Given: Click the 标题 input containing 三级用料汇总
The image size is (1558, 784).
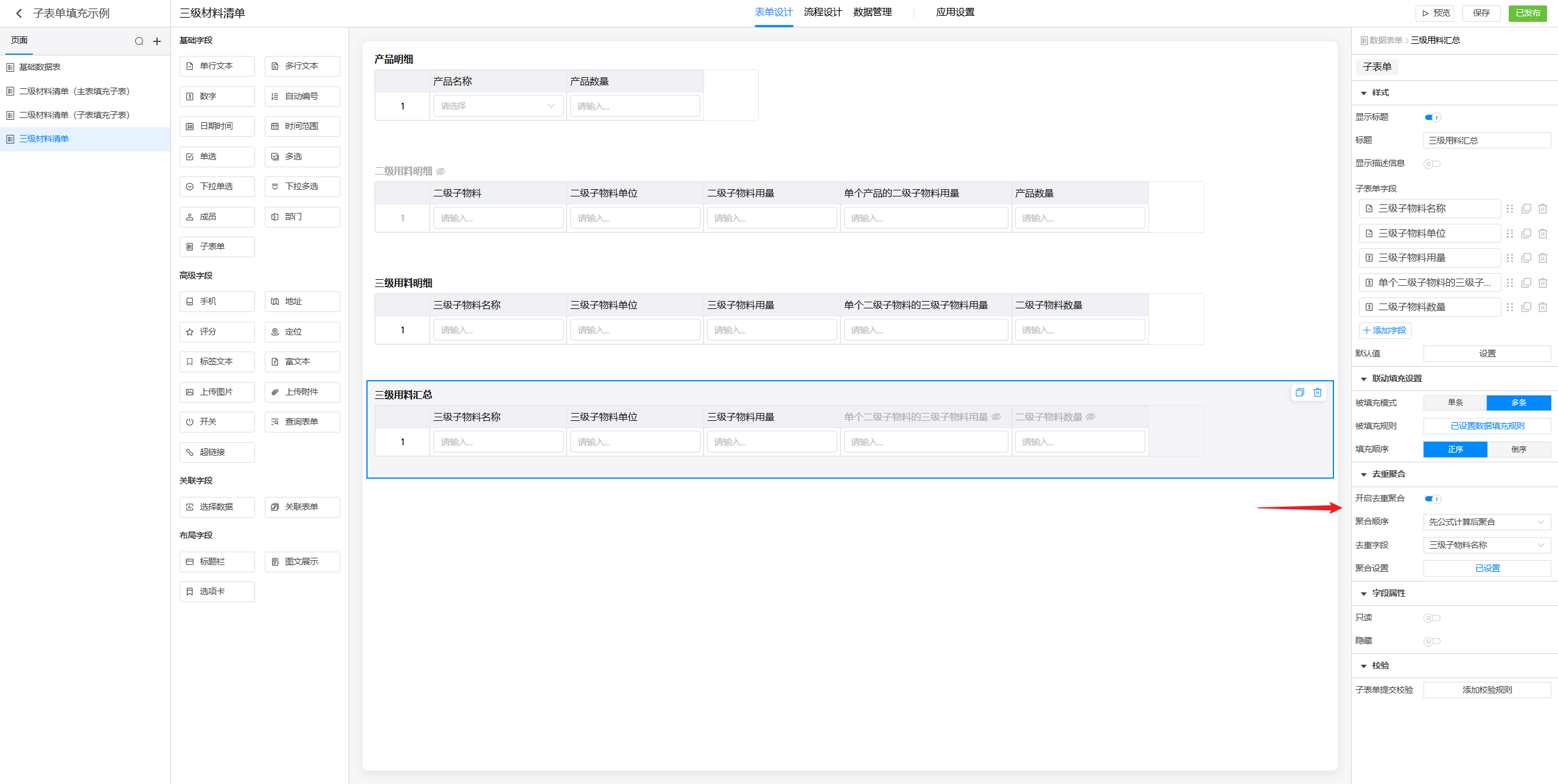Looking at the screenshot, I should pyautogui.click(x=1486, y=140).
